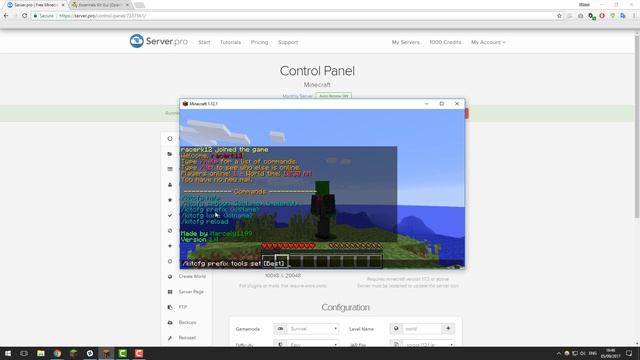
Task: Click the green shield extension icon
Action: [613, 16]
